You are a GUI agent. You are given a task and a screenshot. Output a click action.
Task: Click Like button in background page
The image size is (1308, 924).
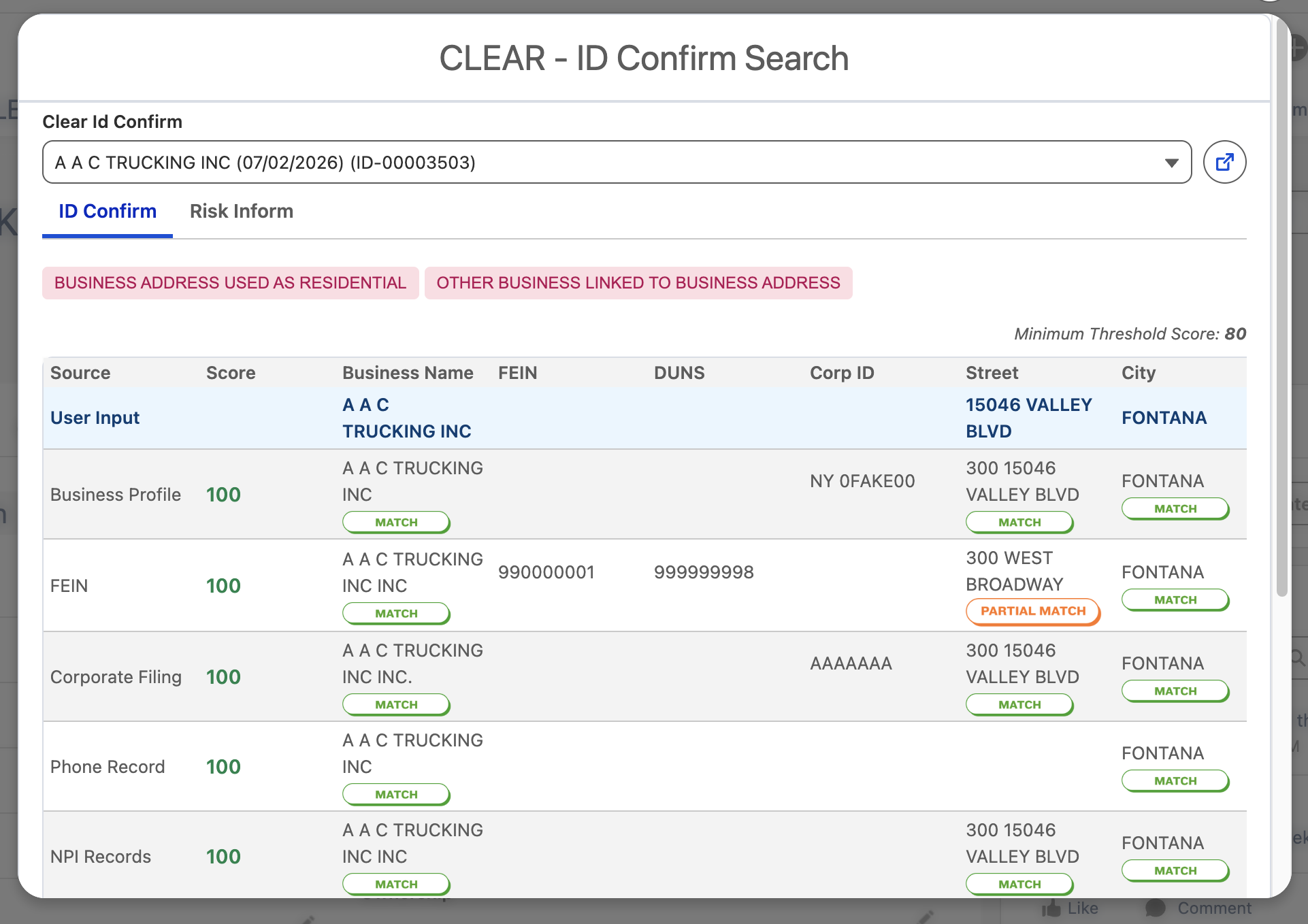pyautogui.click(x=1070, y=908)
